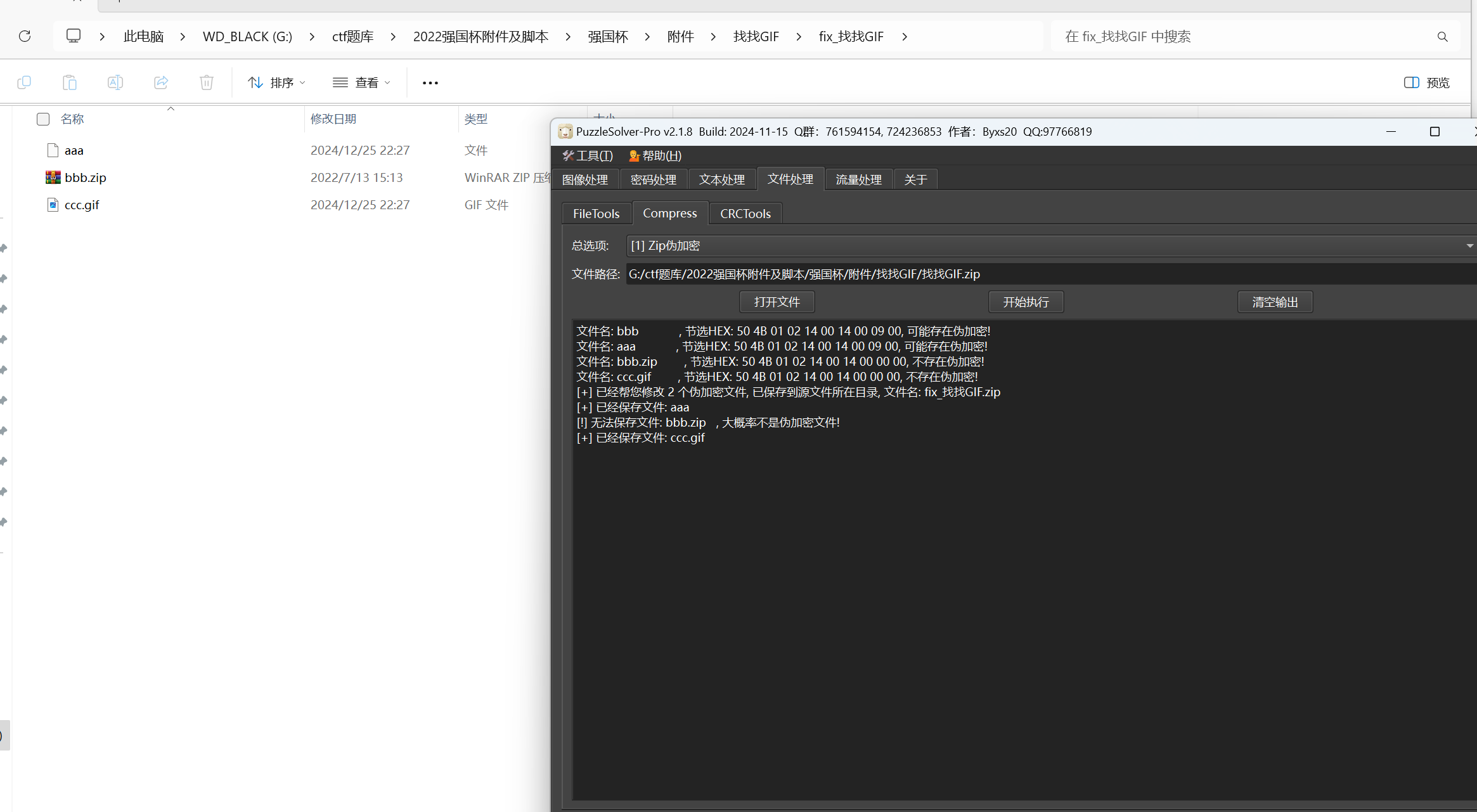
Task: Click the 开始执行 button
Action: [x=1026, y=302]
